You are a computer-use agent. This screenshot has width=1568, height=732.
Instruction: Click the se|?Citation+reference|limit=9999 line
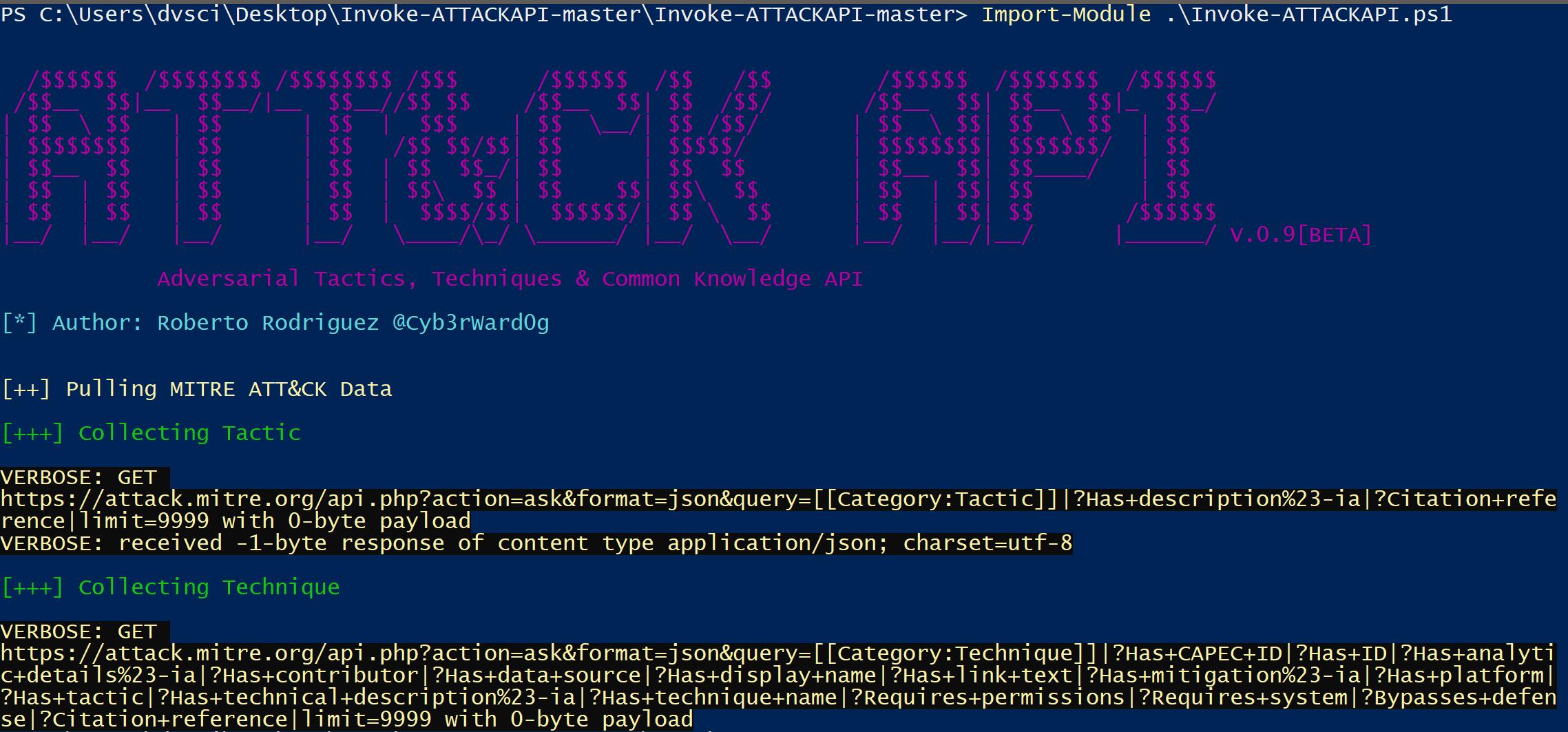(x=346, y=720)
